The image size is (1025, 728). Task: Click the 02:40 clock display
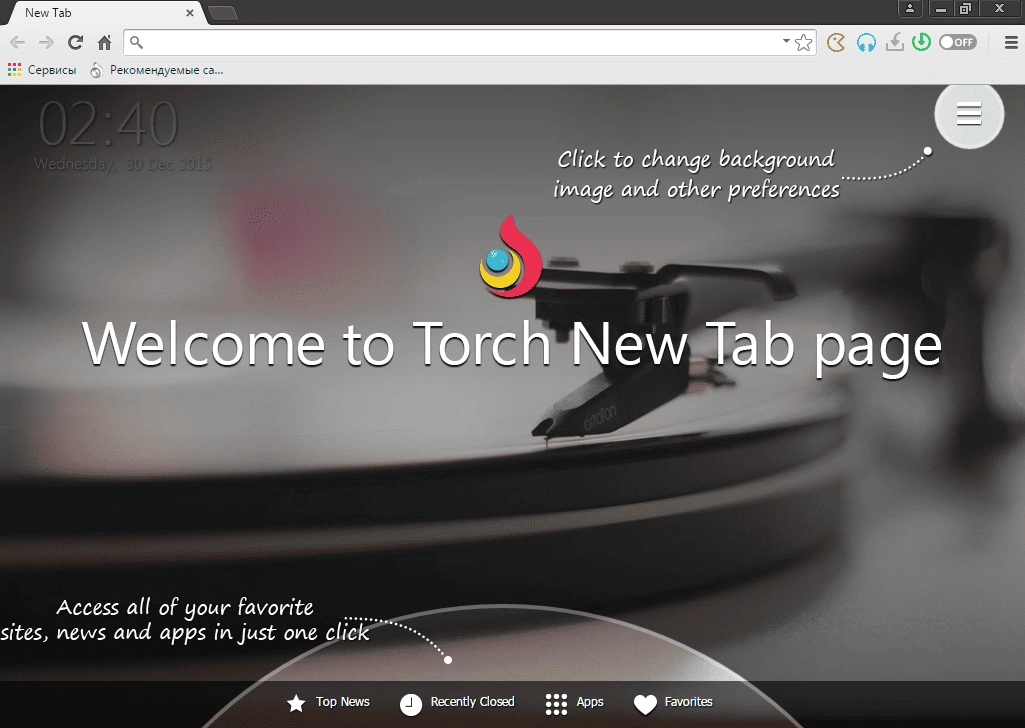point(109,124)
